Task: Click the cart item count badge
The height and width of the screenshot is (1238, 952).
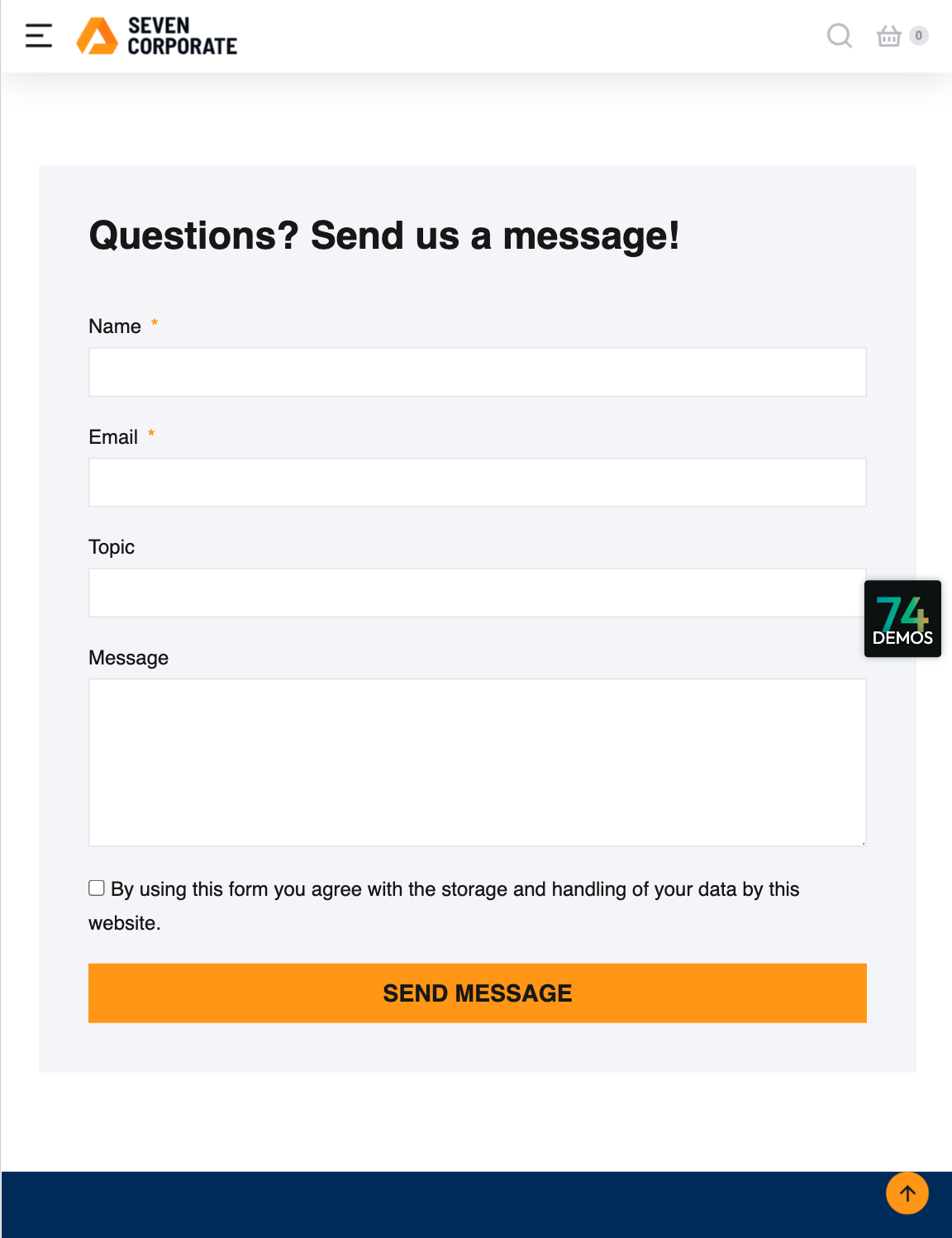Action: (x=918, y=36)
